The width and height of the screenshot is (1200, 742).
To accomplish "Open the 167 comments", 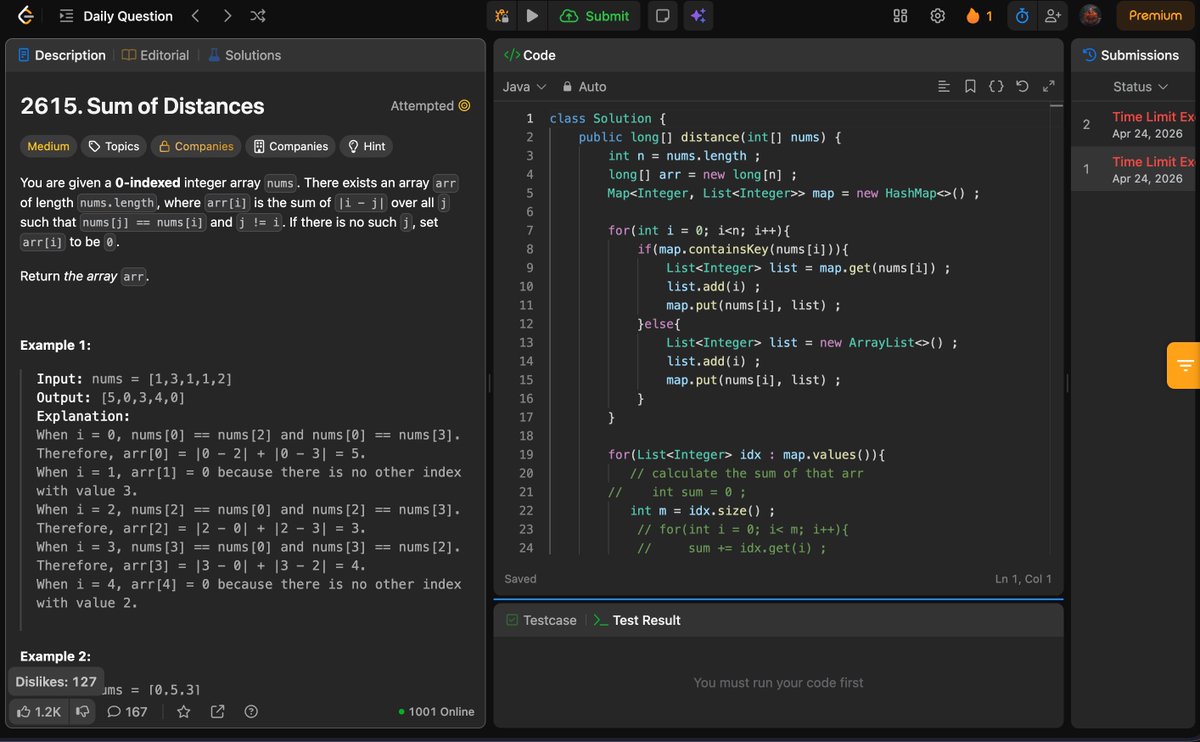I will (x=127, y=712).
